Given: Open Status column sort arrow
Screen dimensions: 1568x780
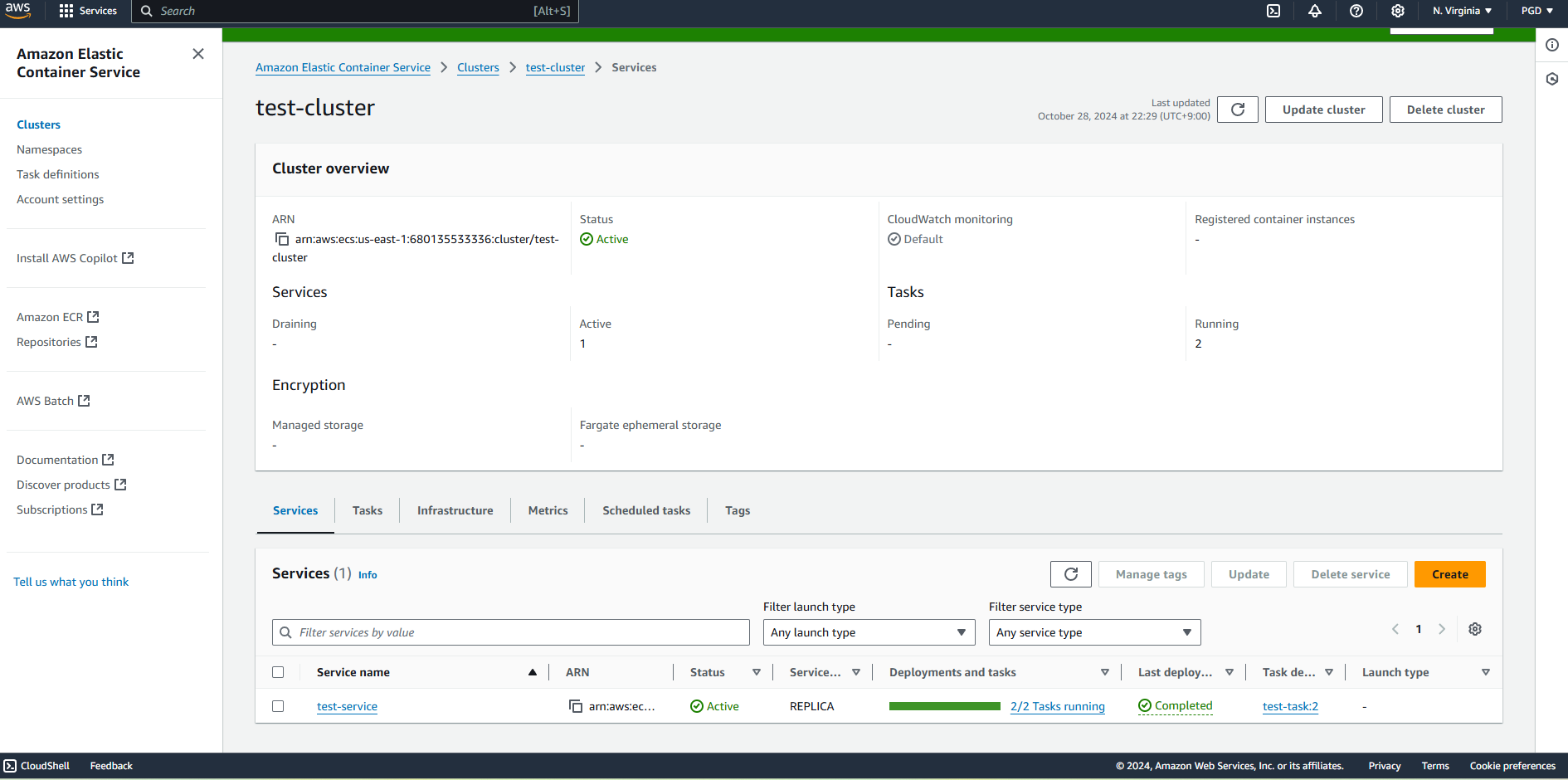Looking at the screenshot, I should [757, 672].
